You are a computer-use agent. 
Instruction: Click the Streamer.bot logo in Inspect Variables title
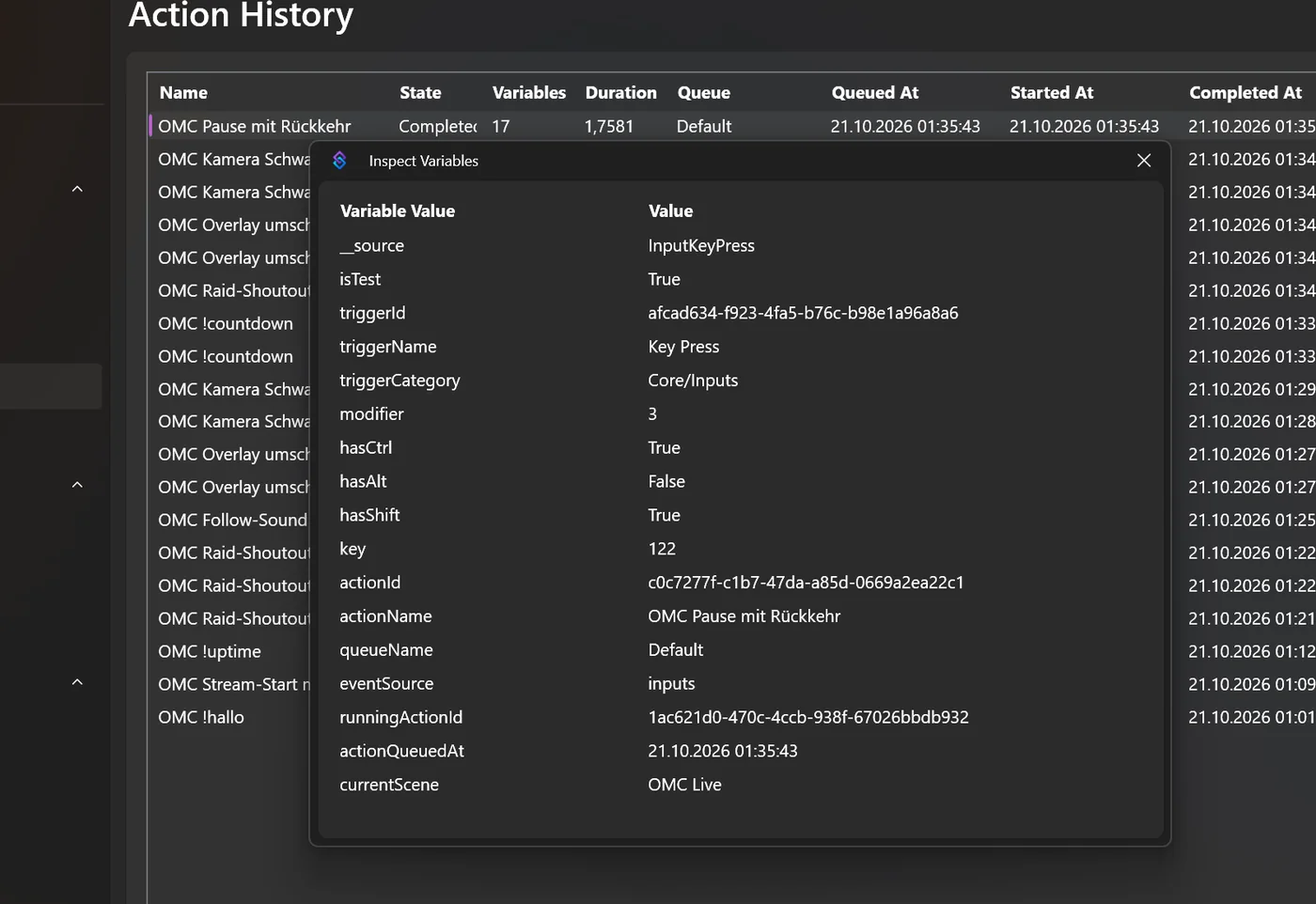coord(339,161)
